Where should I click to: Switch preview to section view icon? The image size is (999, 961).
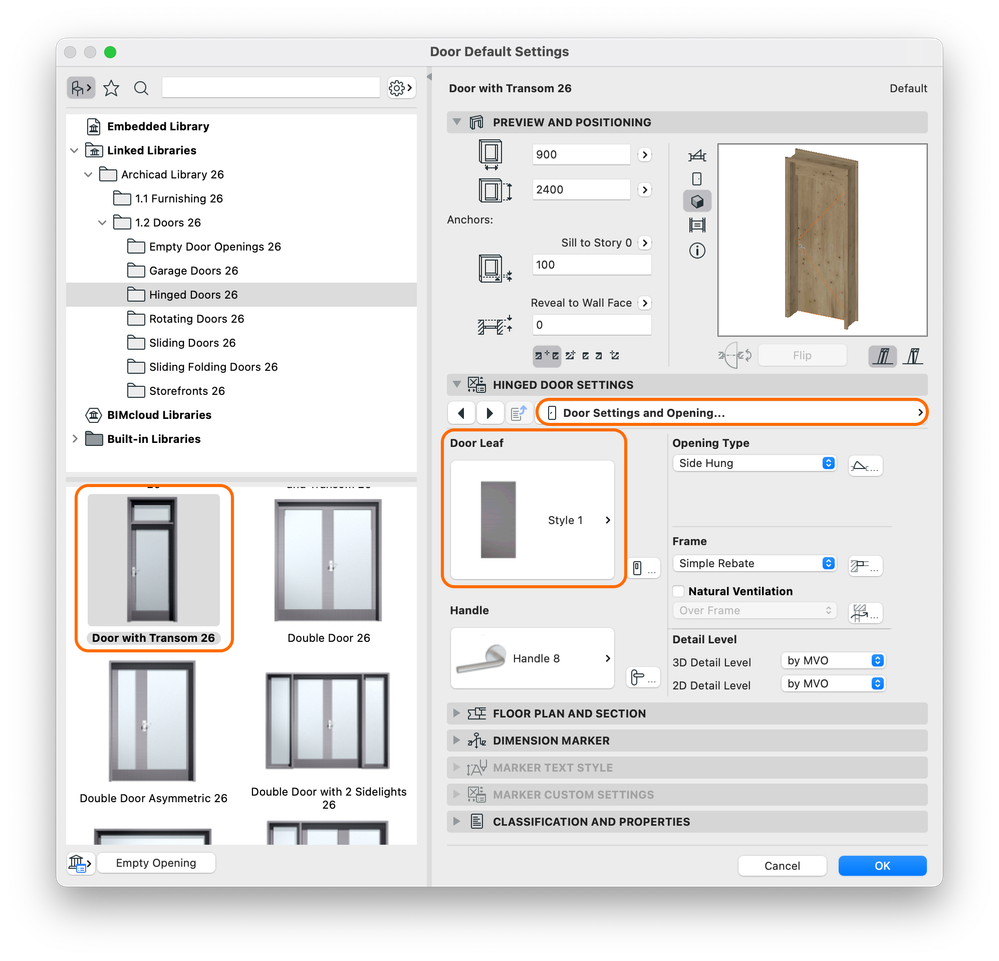tap(697, 225)
